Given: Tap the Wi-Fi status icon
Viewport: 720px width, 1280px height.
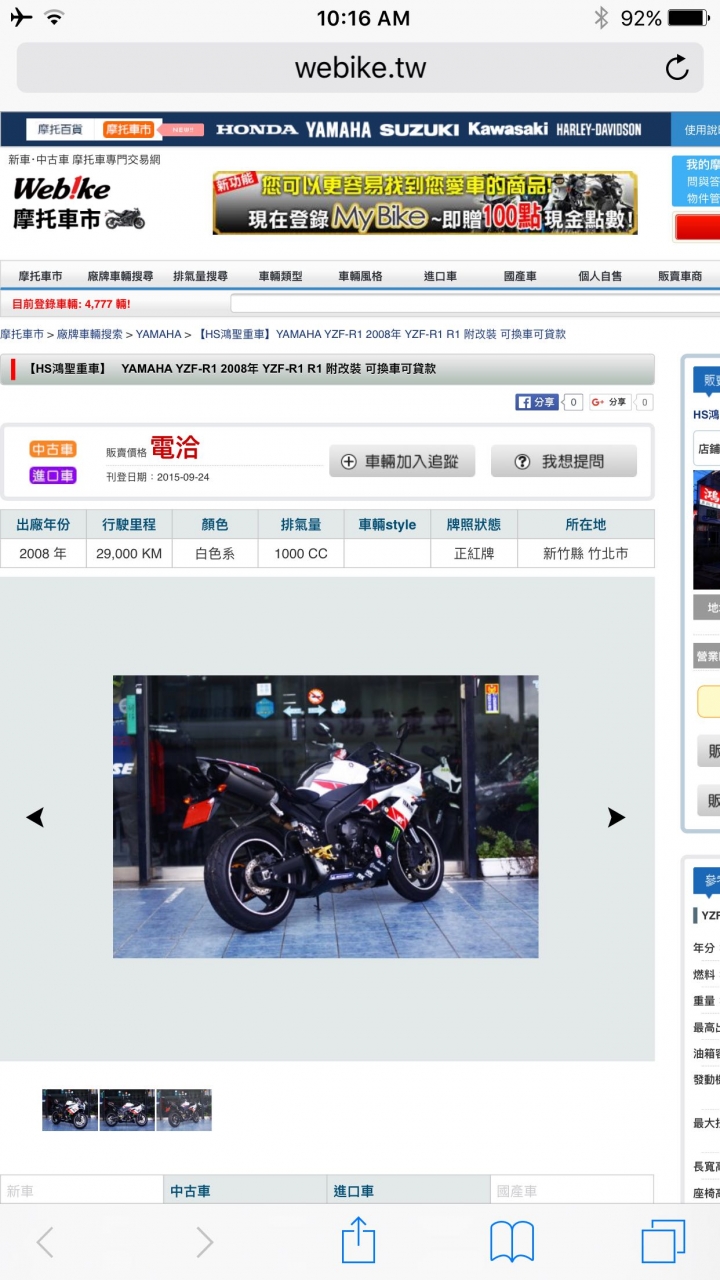Looking at the screenshot, I should (x=54, y=18).
